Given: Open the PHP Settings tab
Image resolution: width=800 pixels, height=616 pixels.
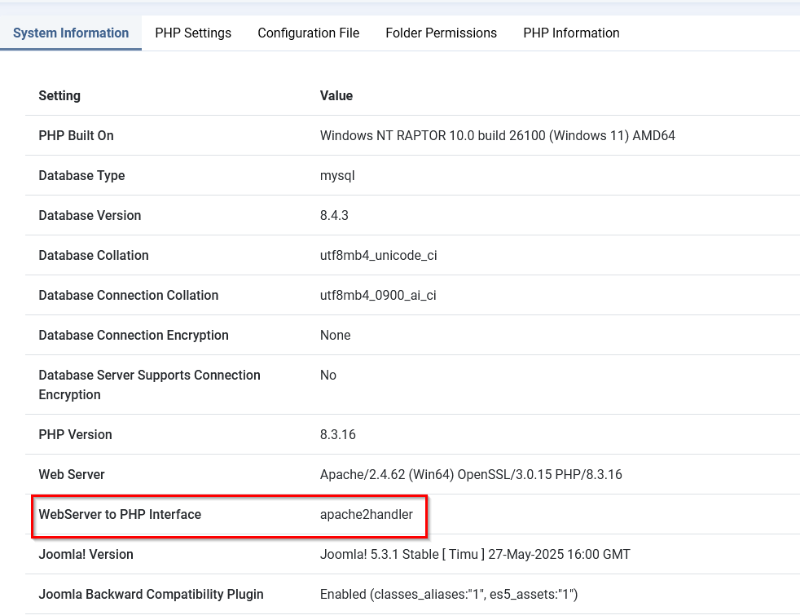Looking at the screenshot, I should [x=193, y=33].
